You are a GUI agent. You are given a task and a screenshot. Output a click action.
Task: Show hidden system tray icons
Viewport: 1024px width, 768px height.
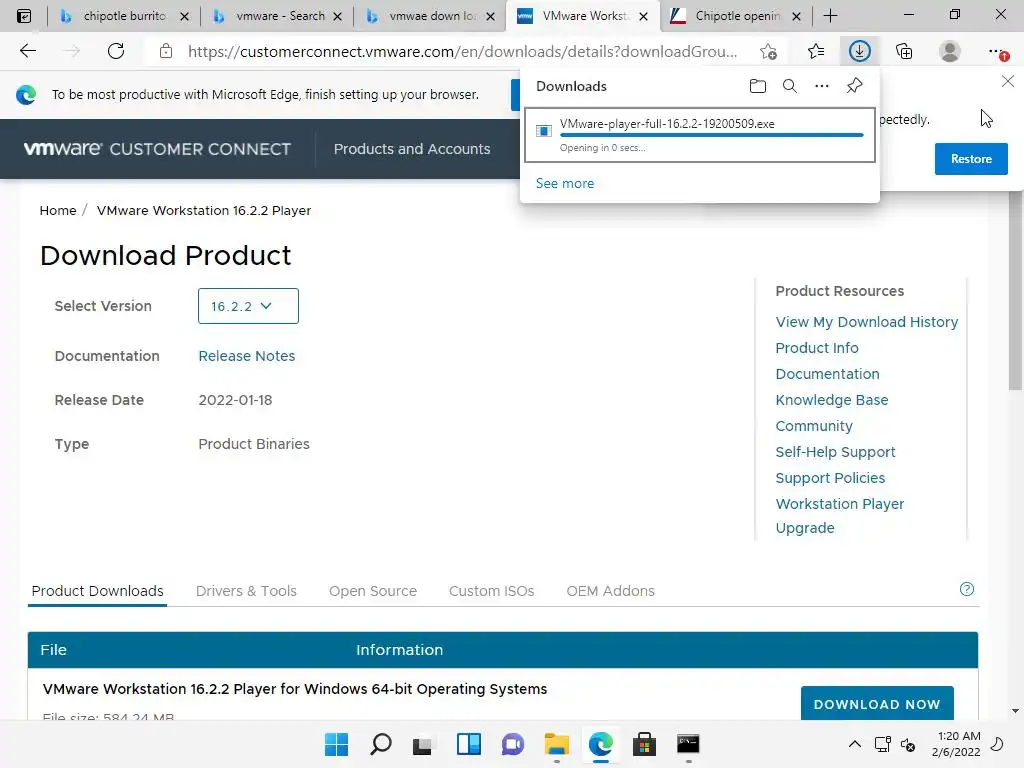[854, 744]
